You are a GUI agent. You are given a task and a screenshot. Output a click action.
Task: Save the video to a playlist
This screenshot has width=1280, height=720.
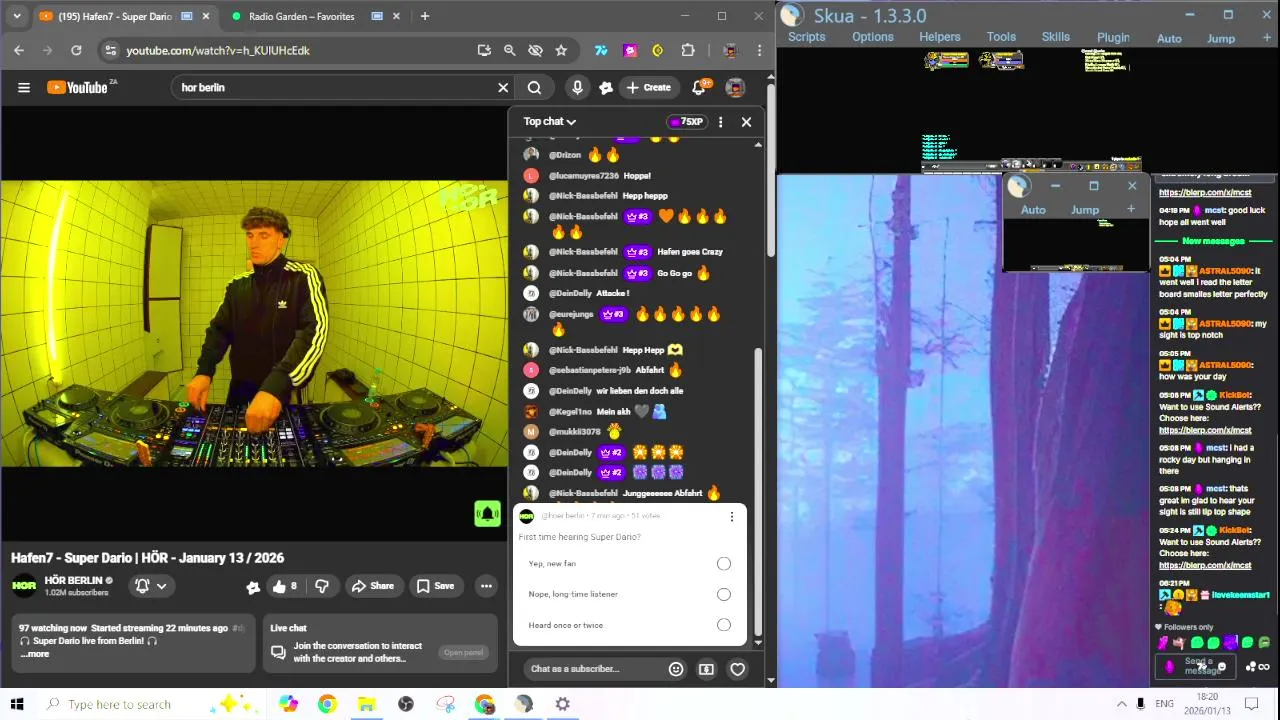[435, 586]
